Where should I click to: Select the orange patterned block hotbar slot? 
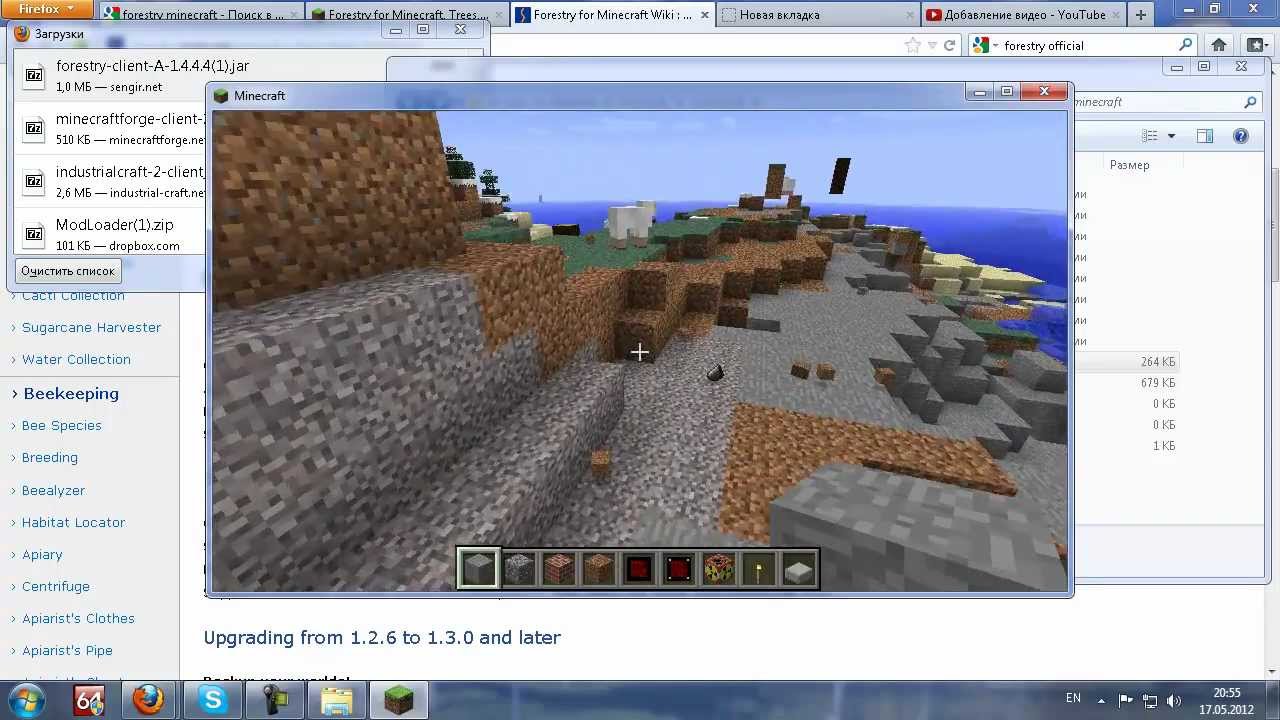(x=719, y=569)
